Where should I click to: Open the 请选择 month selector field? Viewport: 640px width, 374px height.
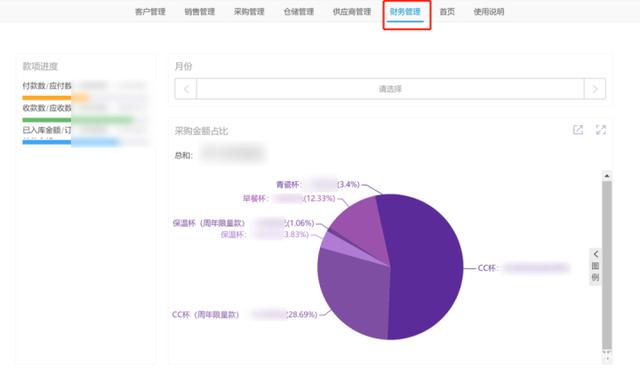(x=390, y=89)
